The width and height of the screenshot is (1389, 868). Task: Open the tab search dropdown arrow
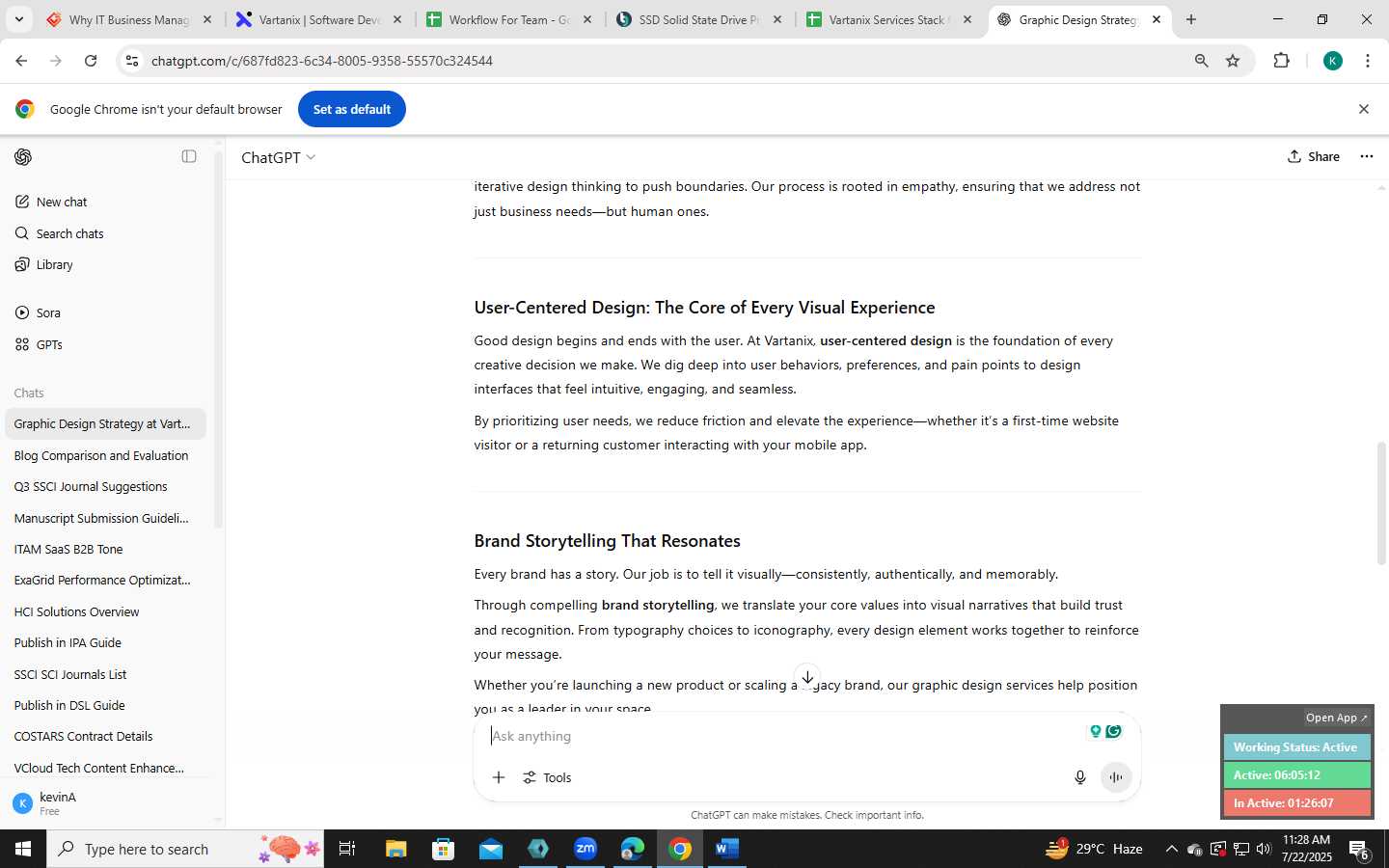pos(18,19)
